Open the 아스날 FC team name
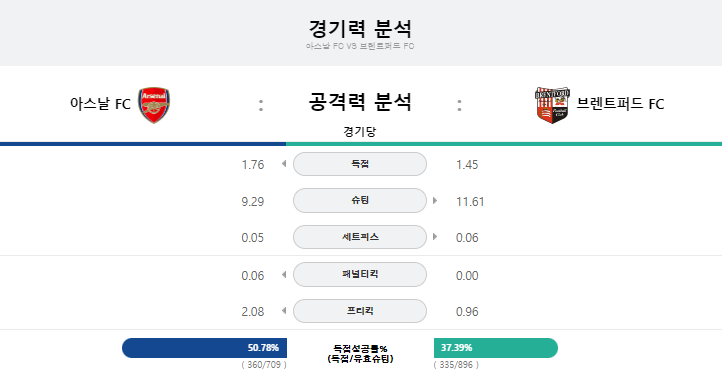 [100, 104]
